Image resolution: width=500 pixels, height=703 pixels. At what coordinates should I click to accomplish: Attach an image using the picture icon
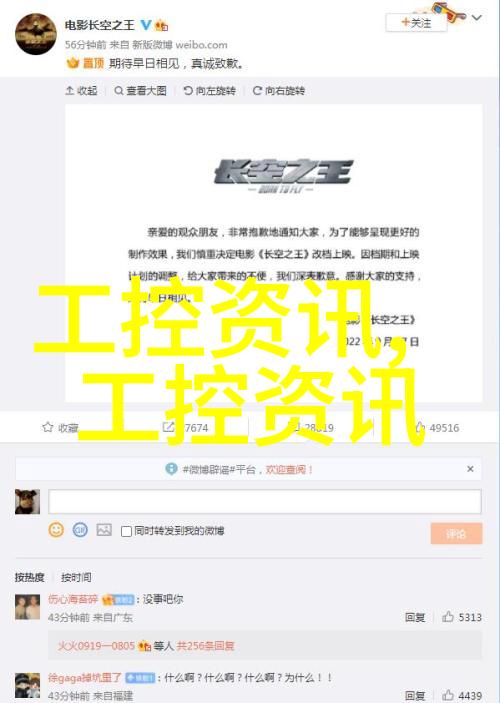pos(104,530)
